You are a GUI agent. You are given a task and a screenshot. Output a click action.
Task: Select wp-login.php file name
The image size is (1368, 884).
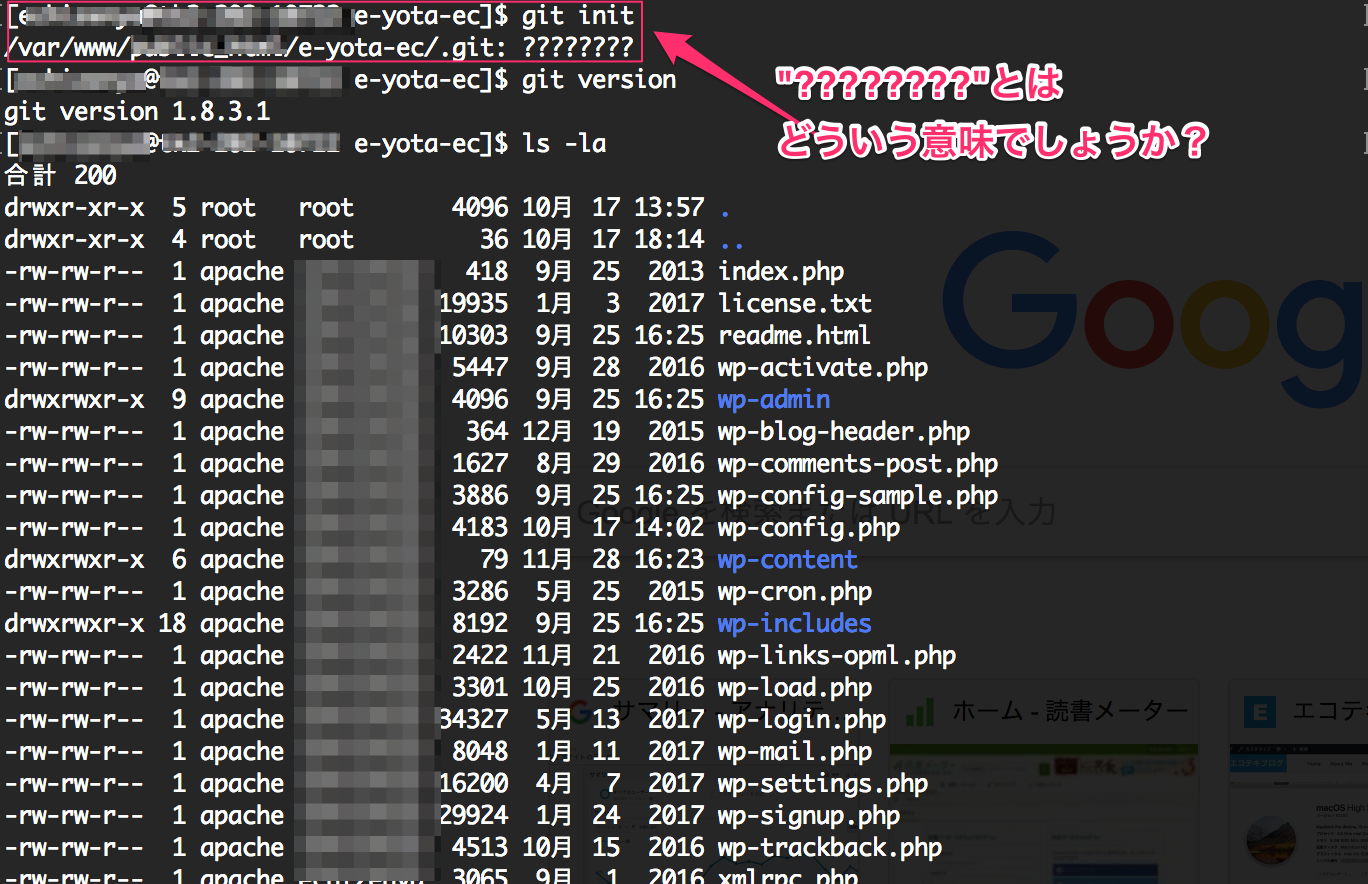point(802,720)
